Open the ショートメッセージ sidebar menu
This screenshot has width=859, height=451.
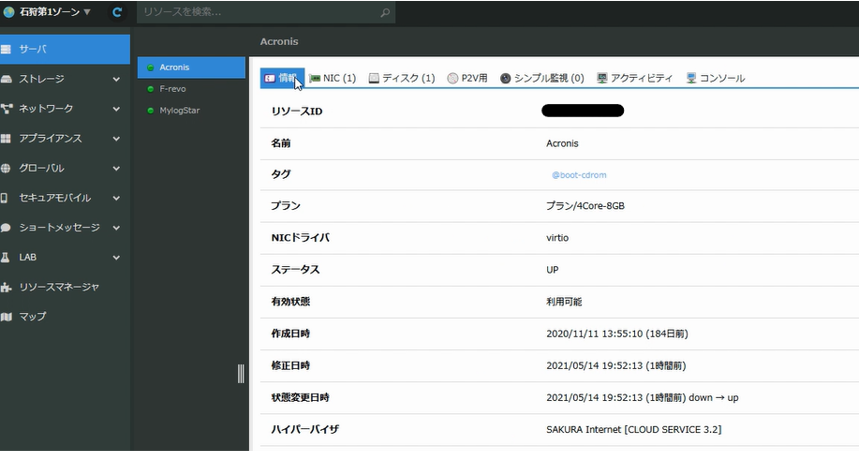(x=65, y=227)
